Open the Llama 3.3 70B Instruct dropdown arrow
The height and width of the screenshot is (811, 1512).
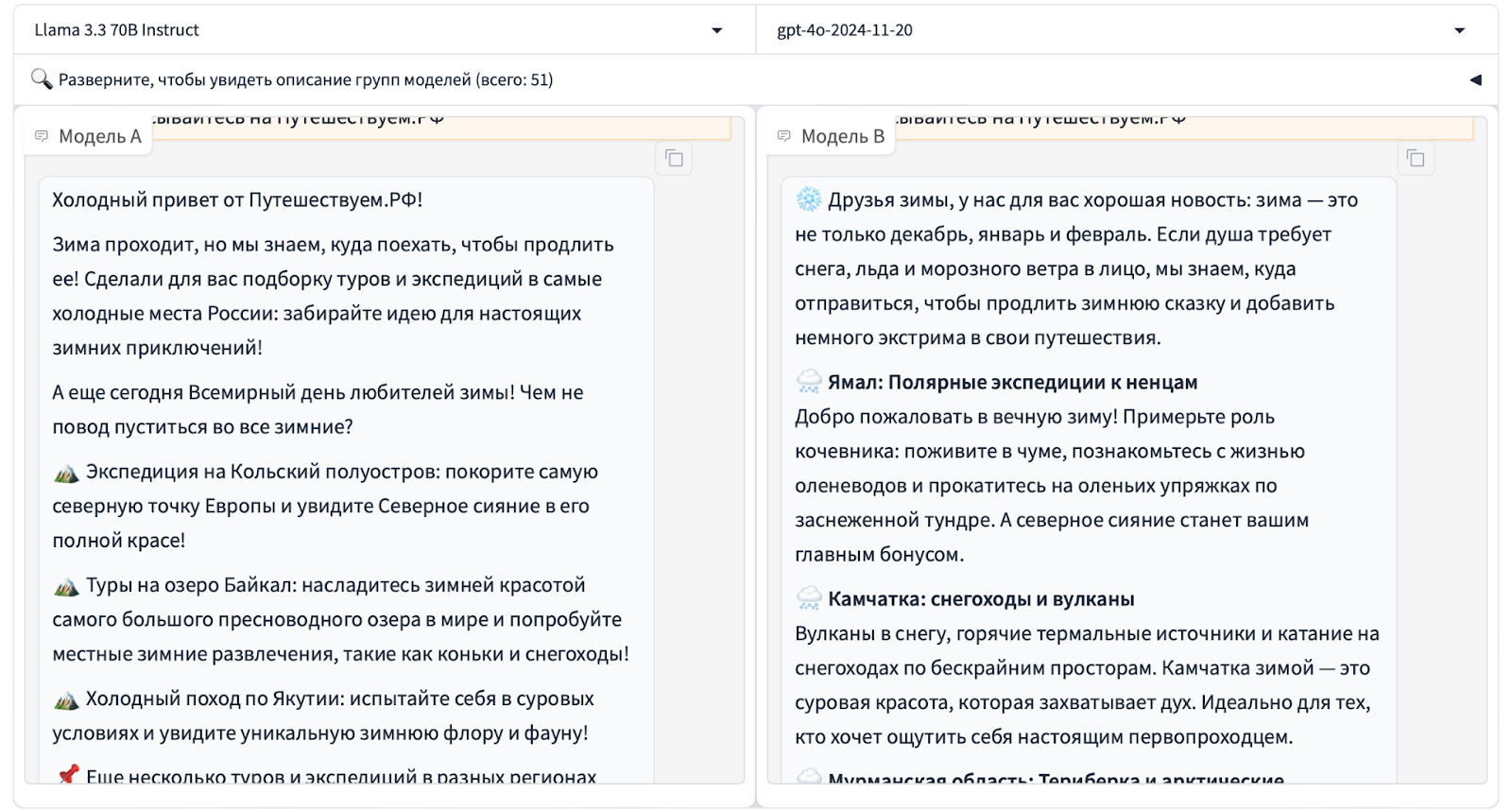[x=716, y=31]
